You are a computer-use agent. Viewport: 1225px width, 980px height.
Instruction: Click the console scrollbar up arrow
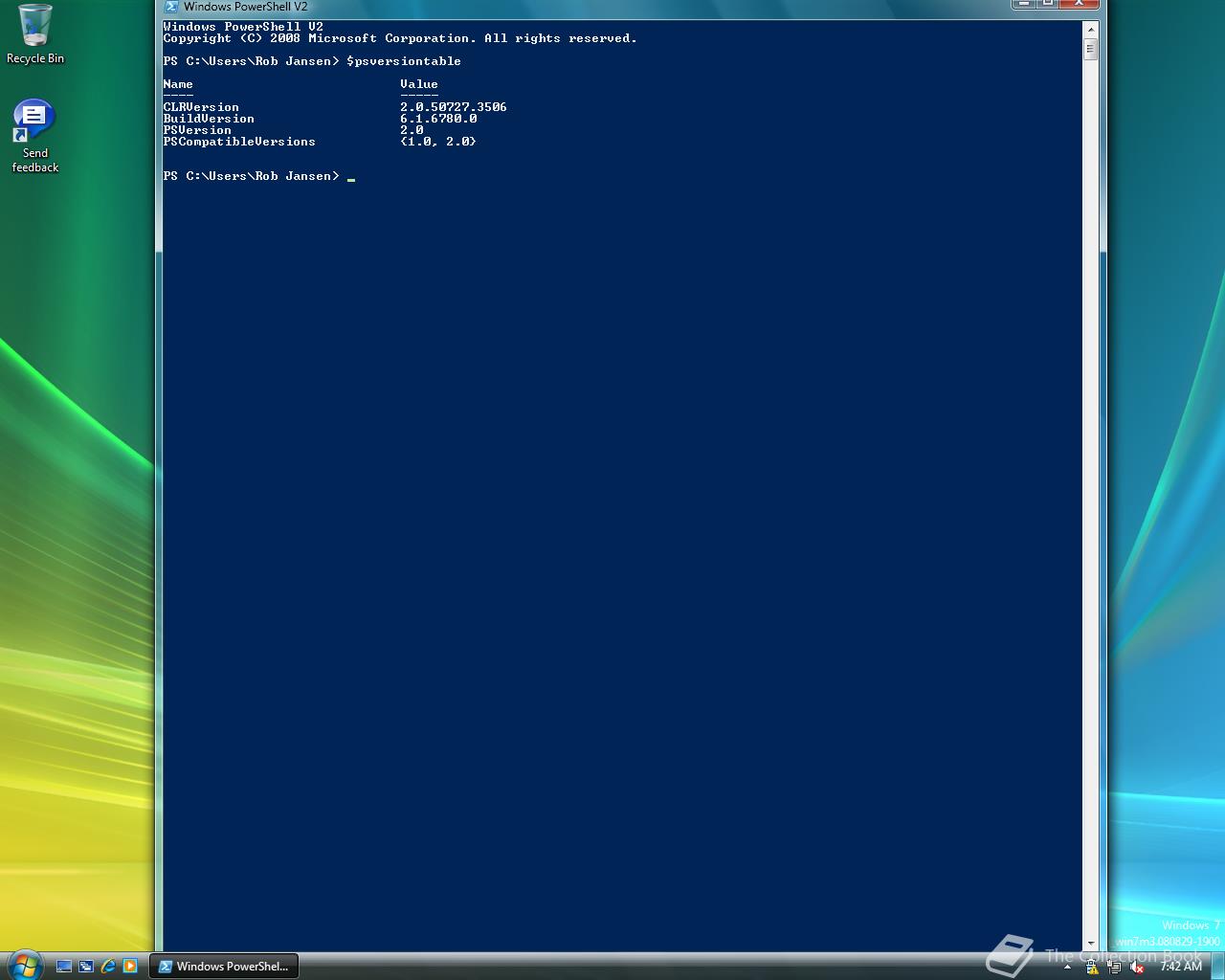tap(1090, 29)
